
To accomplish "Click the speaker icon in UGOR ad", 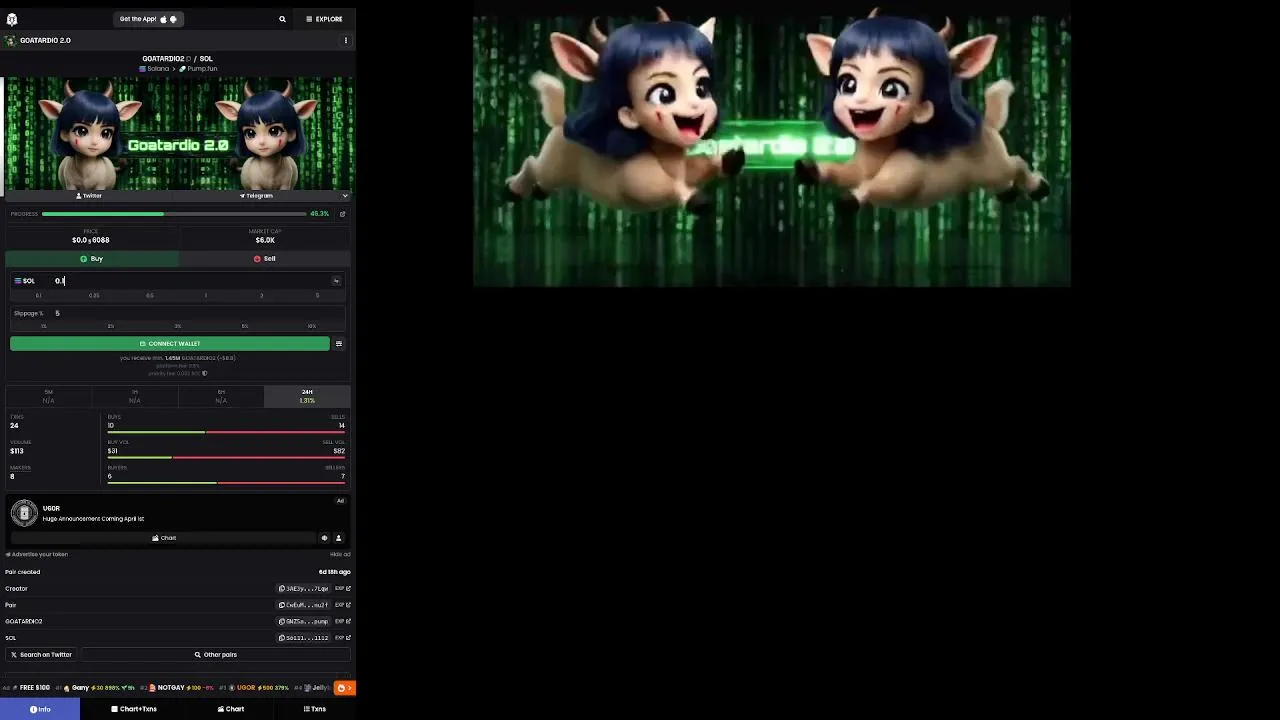I will pyautogui.click(x=324, y=538).
